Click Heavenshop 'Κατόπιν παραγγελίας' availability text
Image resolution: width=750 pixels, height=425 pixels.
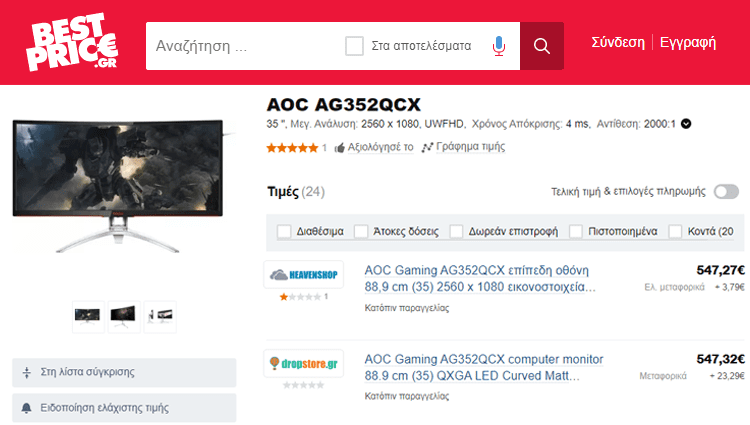point(407,308)
